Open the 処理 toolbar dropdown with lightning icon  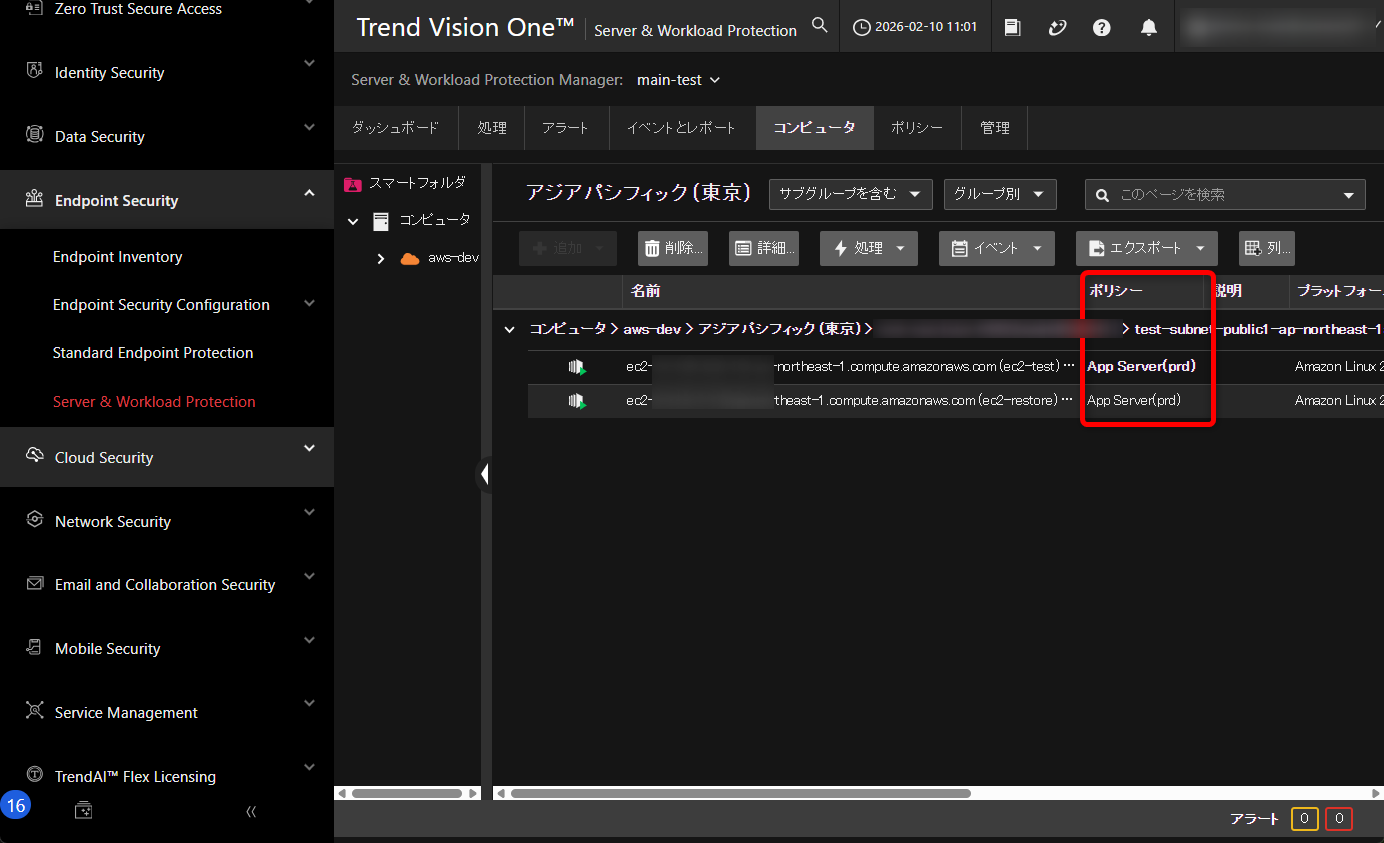(x=868, y=248)
